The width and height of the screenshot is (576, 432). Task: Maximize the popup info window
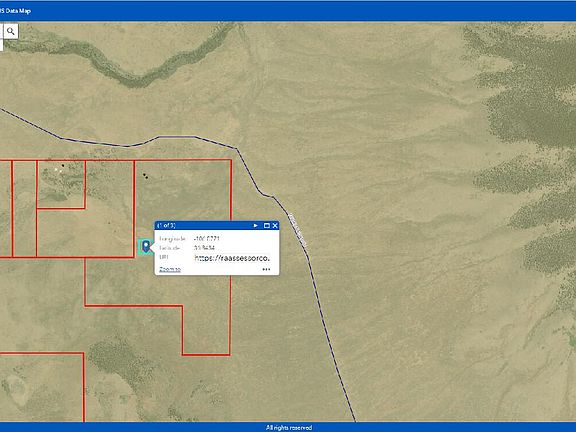(x=267, y=226)
